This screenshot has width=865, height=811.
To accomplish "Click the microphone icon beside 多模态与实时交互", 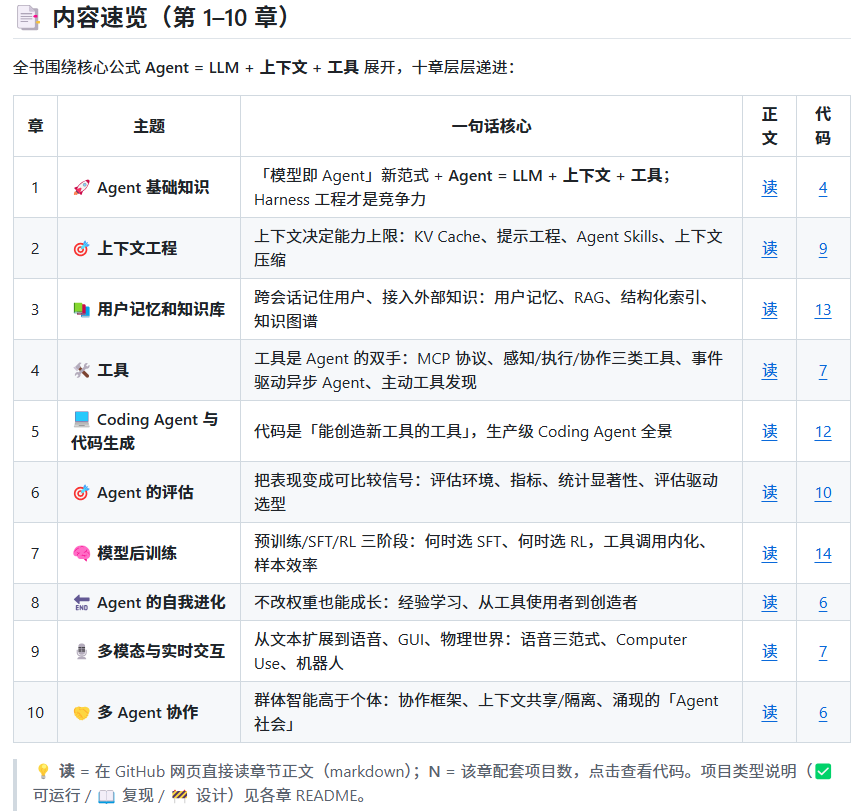I will point(82,652).
